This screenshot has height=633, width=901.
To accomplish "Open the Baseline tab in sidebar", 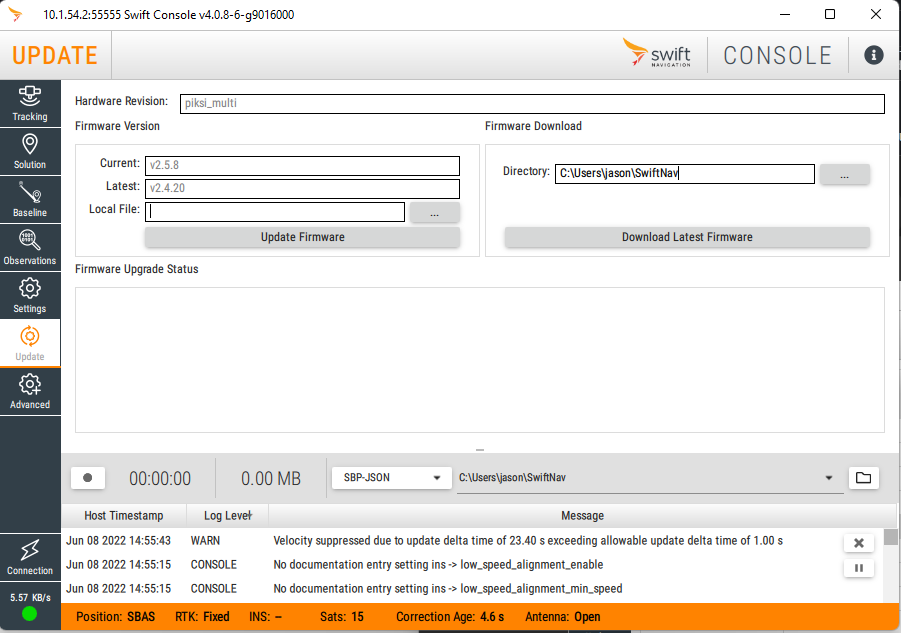I will coord(30,200).
